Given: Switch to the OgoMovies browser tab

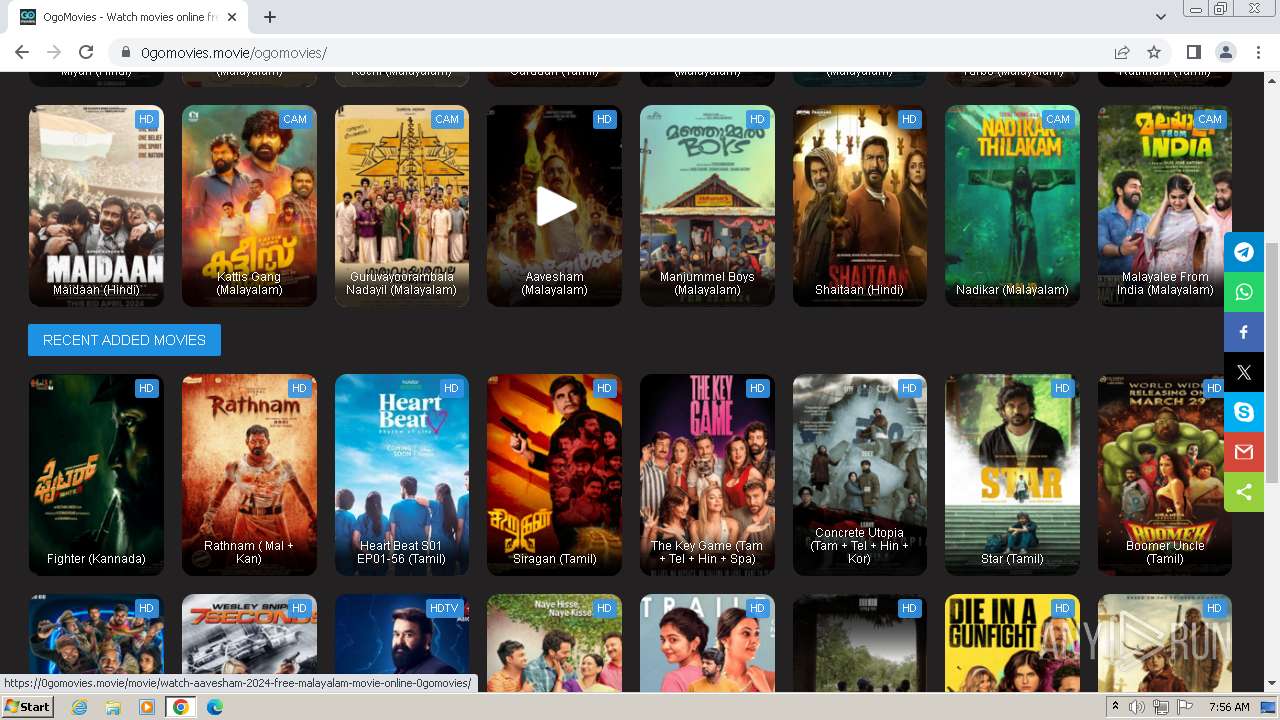Looking at the screenshot, I should coord(128,17).
